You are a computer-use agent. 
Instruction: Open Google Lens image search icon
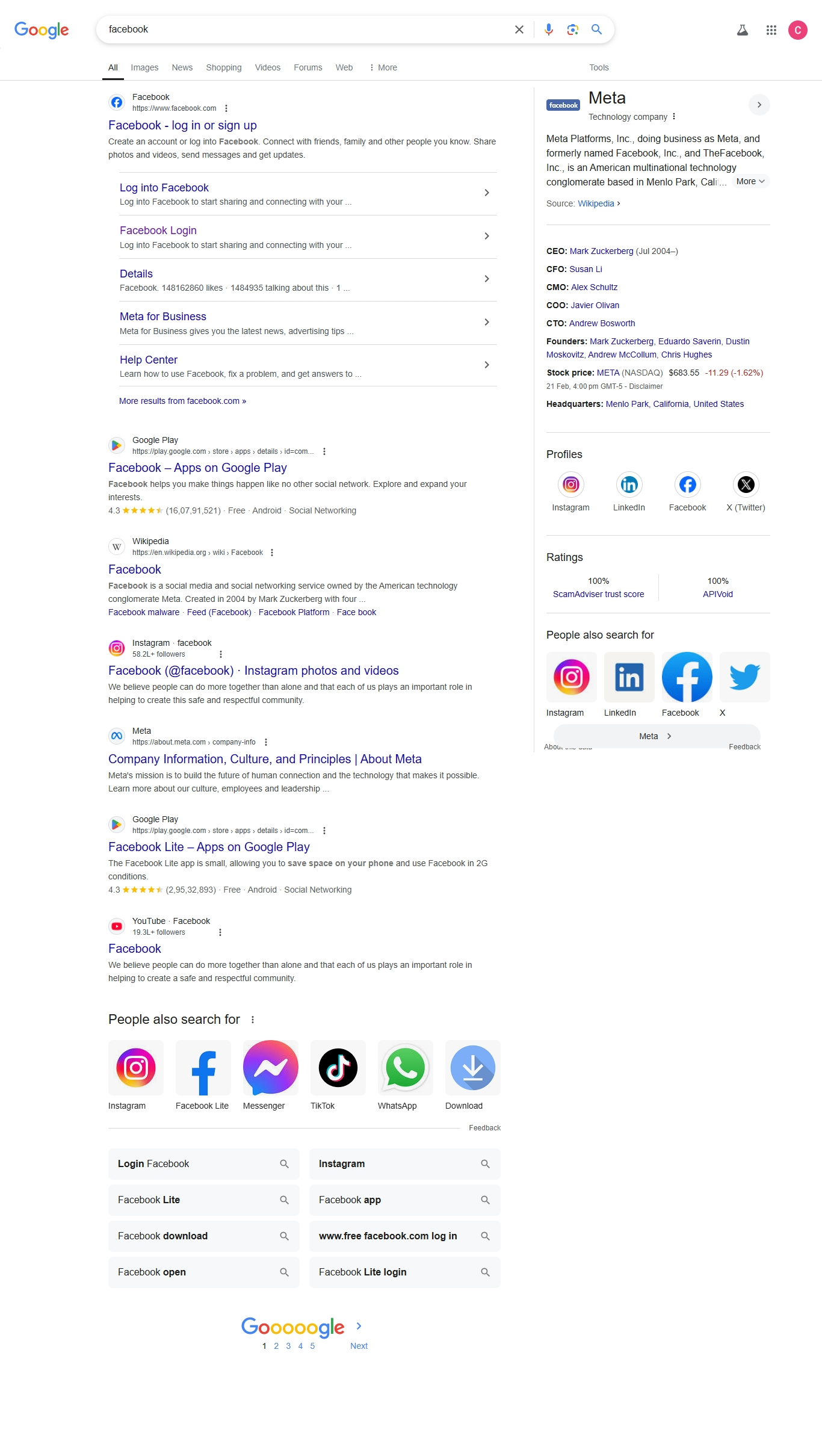(x=573, y=29)
